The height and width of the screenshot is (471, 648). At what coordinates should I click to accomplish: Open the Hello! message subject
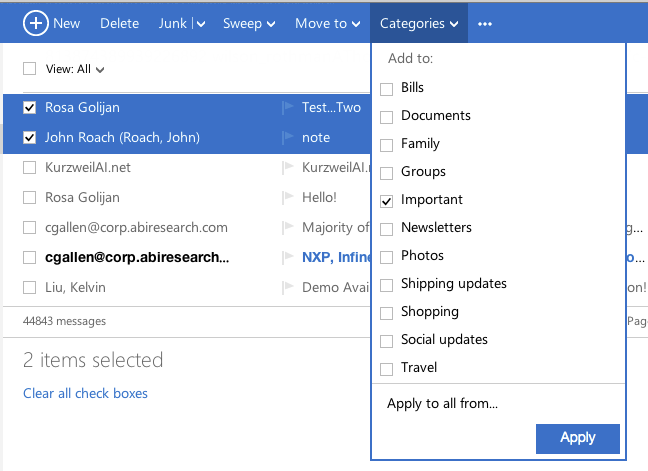pos(319,197)
